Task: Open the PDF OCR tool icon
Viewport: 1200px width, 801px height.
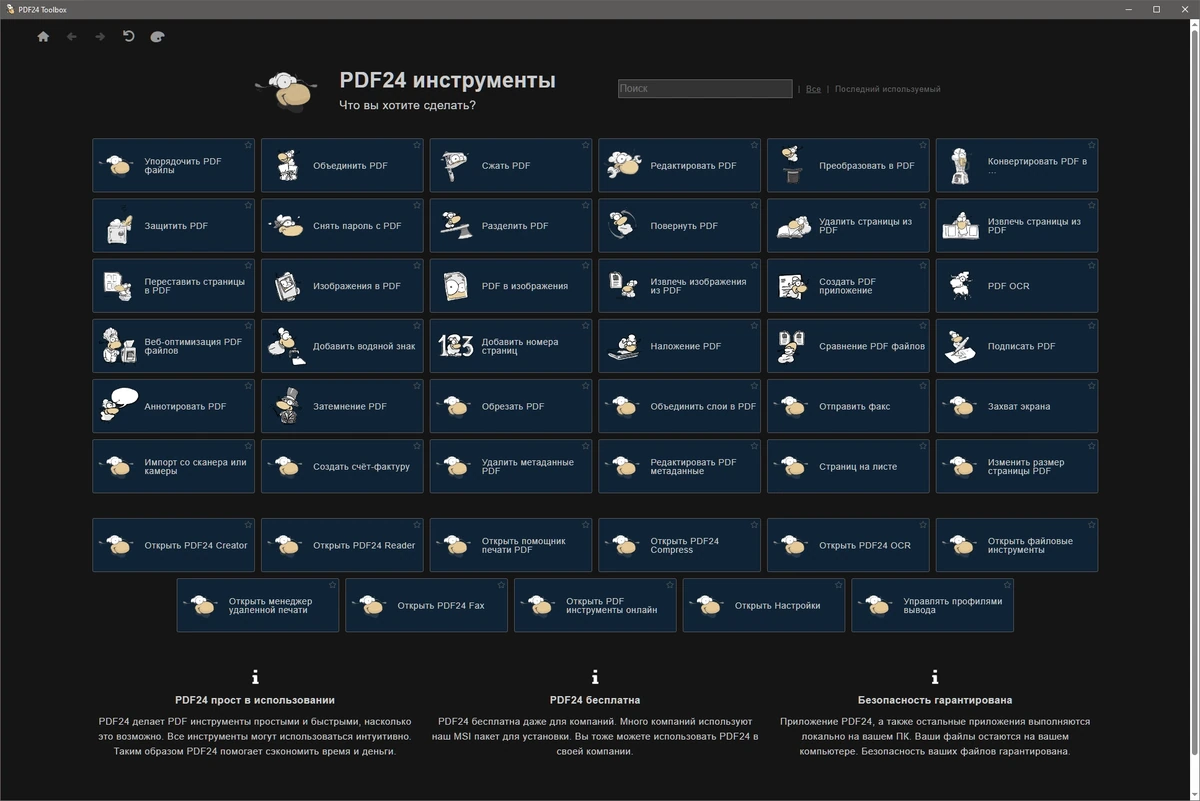Action: [x=961, y=286]
